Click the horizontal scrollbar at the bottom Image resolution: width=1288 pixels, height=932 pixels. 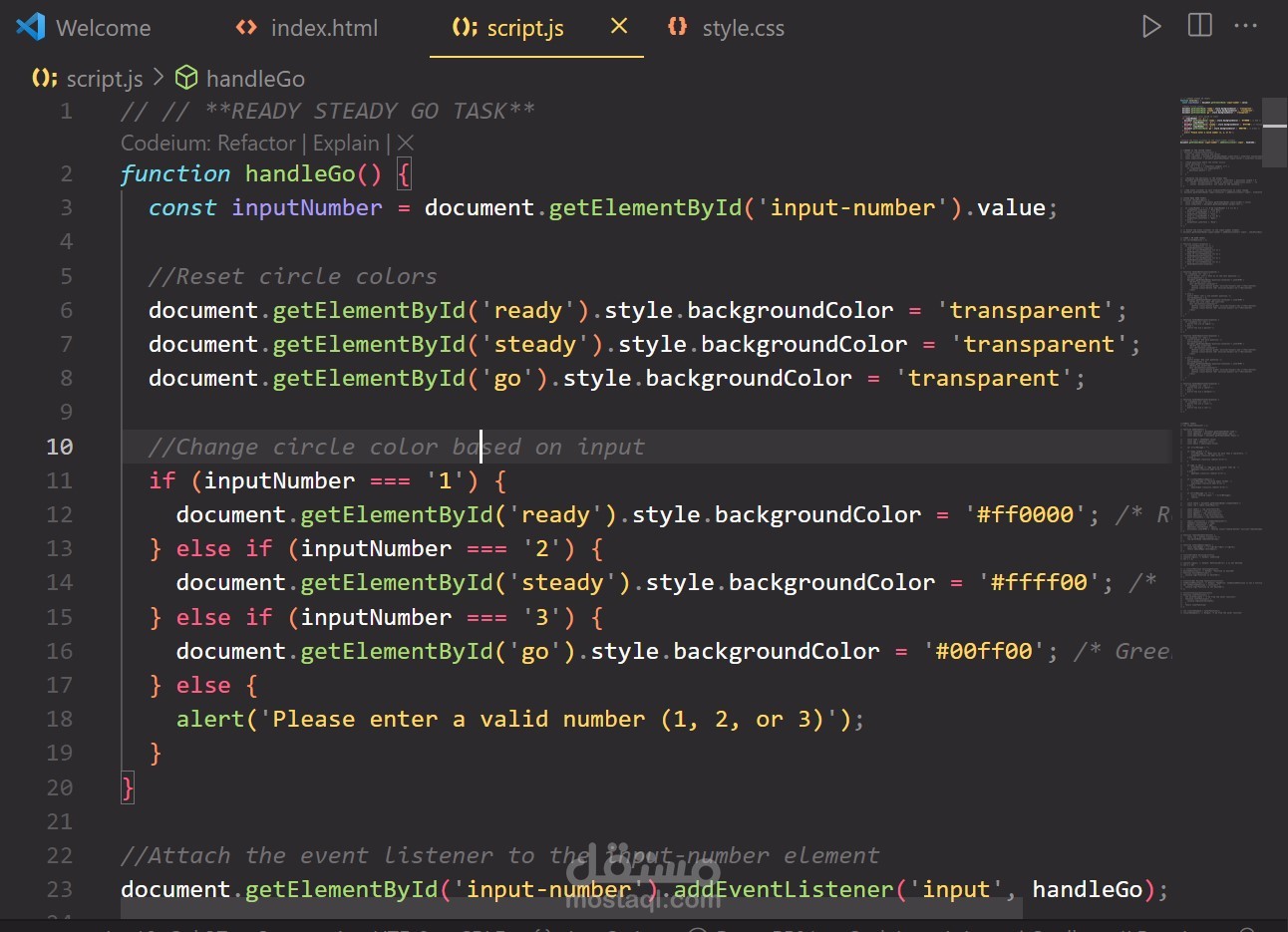[571, 909]
